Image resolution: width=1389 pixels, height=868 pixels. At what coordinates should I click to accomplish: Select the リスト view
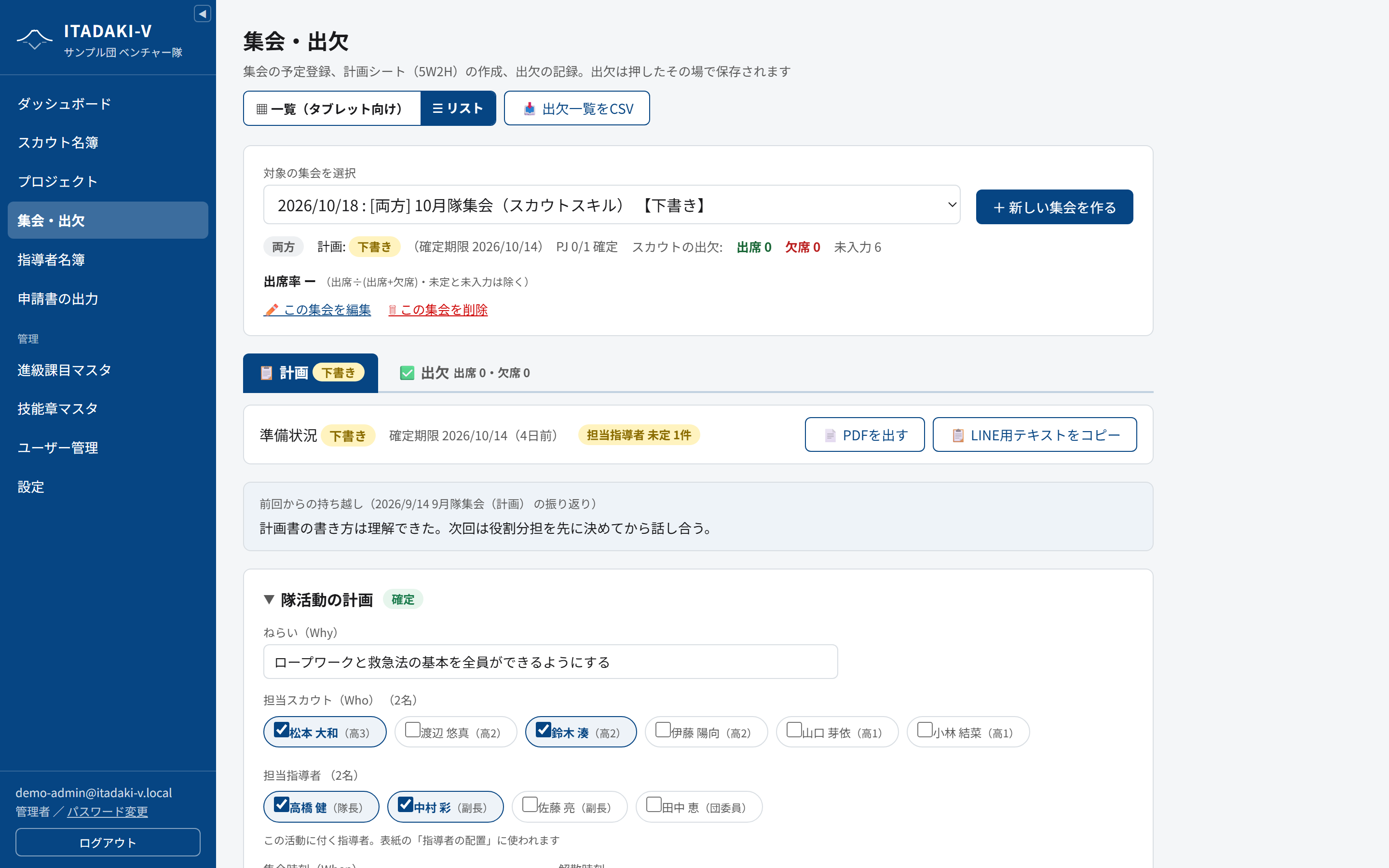458,108
